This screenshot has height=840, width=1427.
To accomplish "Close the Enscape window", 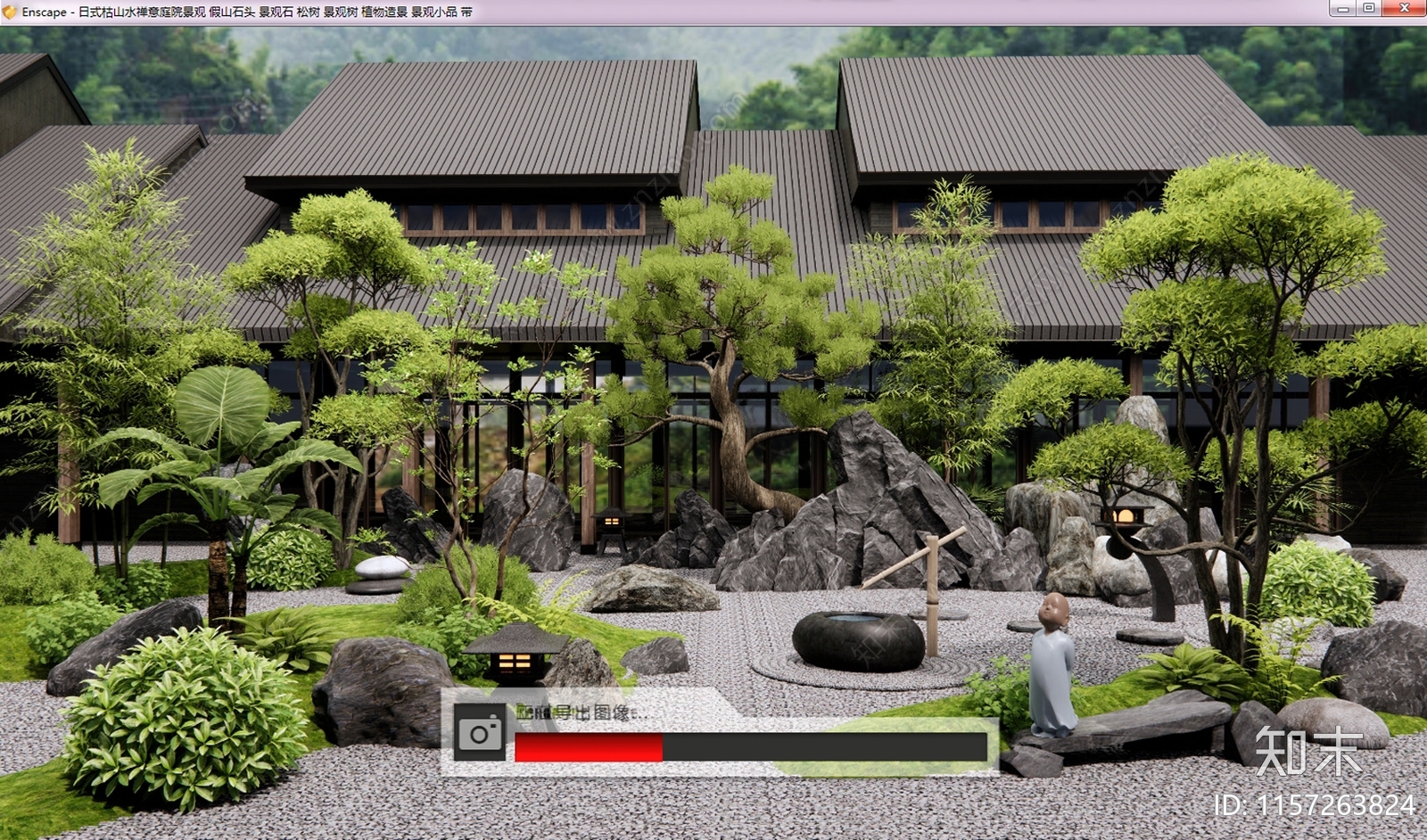I will tap(1404, 9).
